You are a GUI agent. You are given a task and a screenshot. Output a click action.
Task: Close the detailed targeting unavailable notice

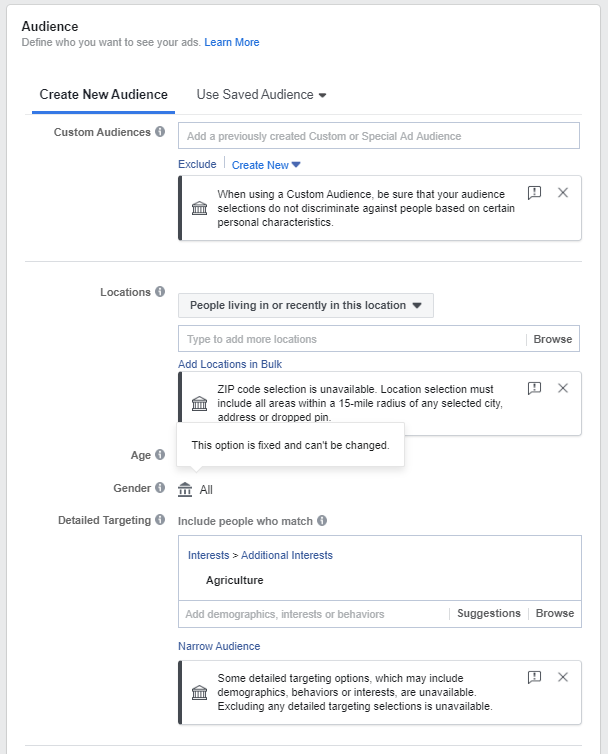point(563,677)
